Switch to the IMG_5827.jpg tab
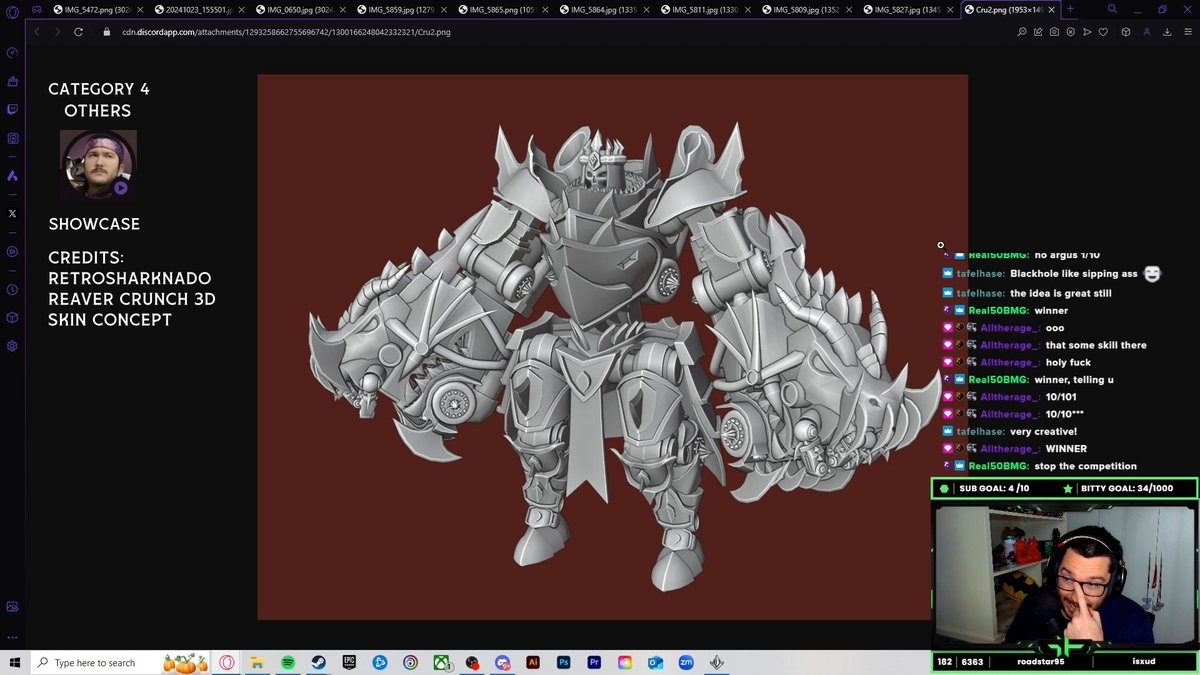The width and height of the screenshot is (1200, 675). click(x=908, y=9)
